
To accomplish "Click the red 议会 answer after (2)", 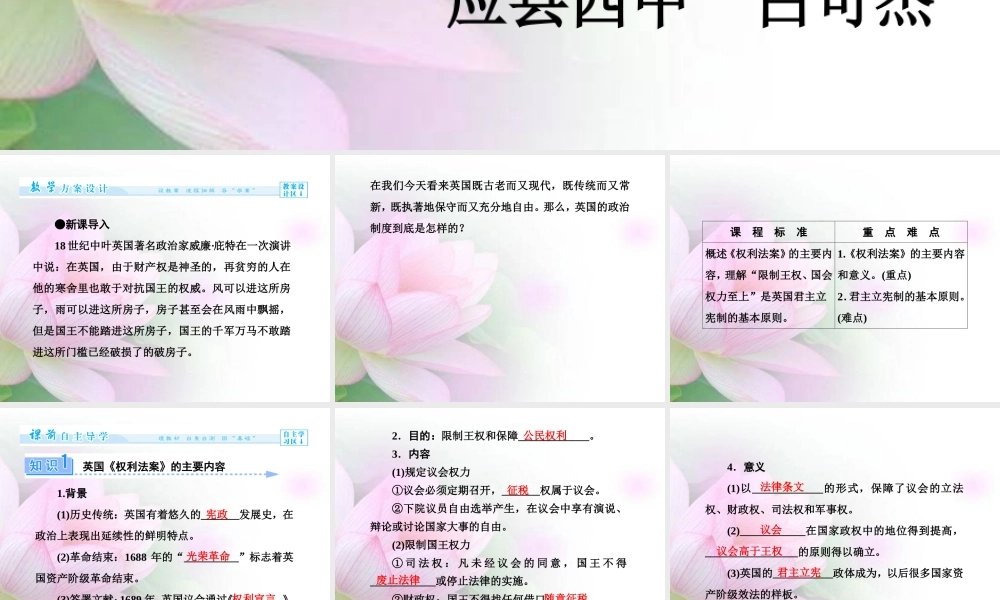I will tap(771, 530).
